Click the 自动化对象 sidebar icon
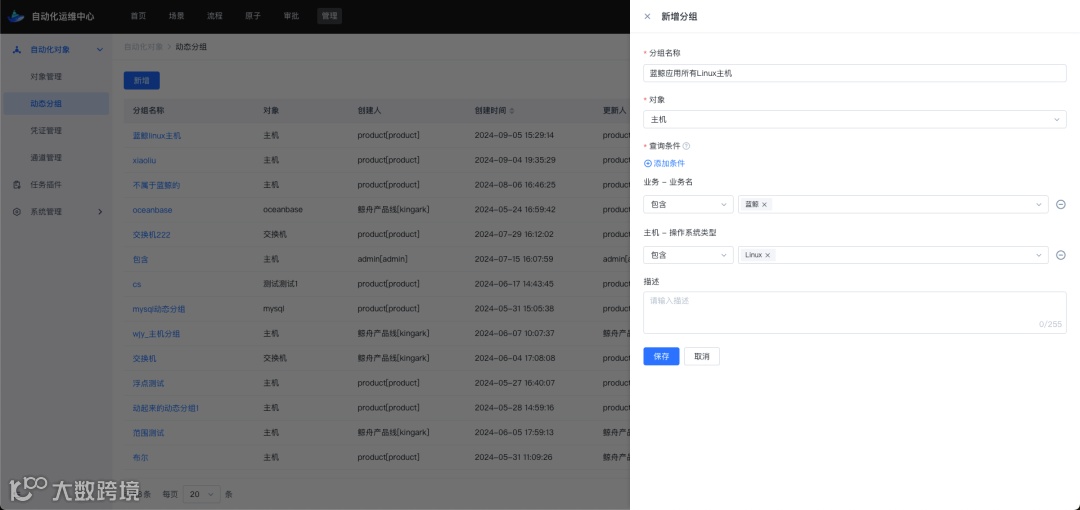Screen dimensions: 1080x510 [17, 50]
